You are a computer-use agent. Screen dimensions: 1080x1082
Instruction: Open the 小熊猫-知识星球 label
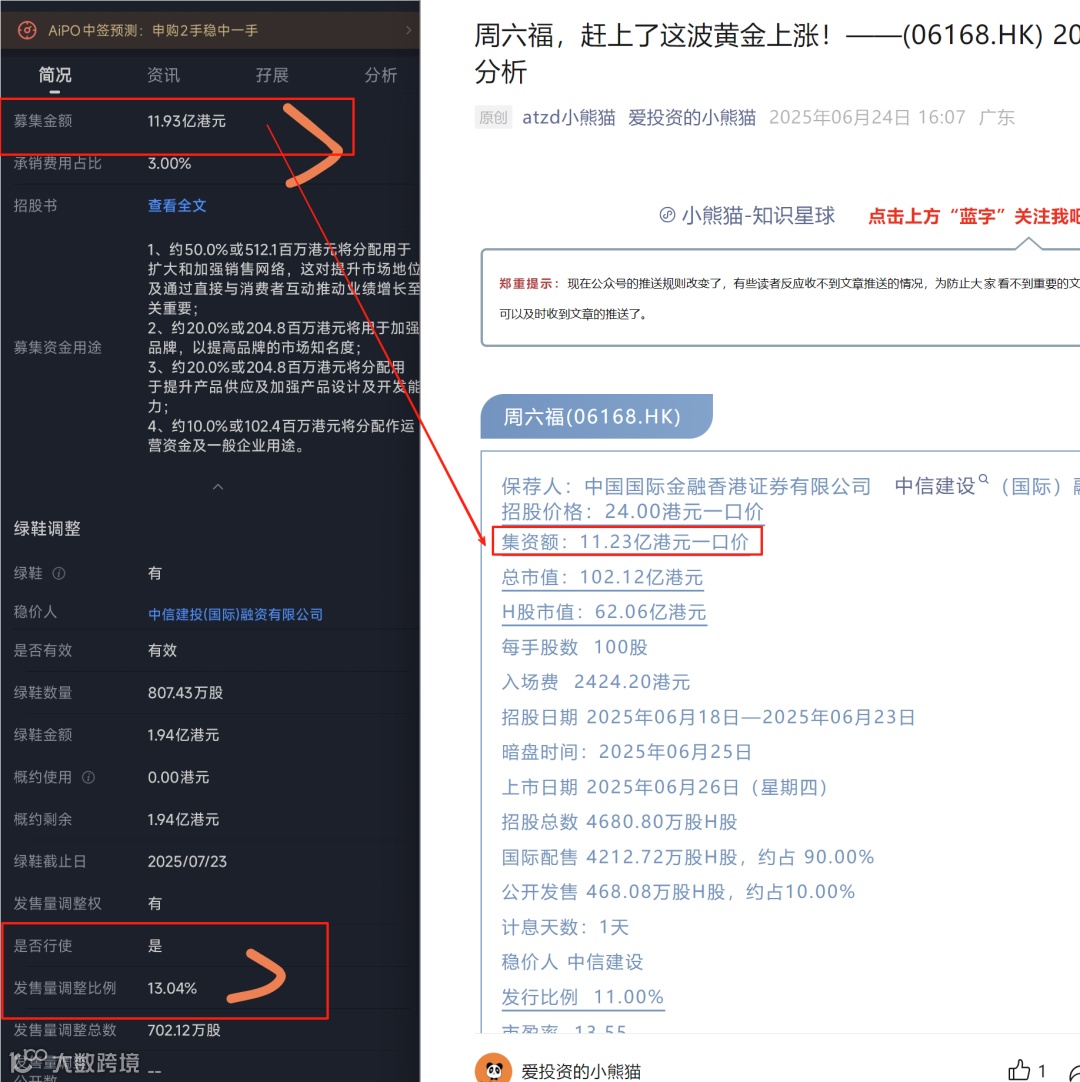758,216
